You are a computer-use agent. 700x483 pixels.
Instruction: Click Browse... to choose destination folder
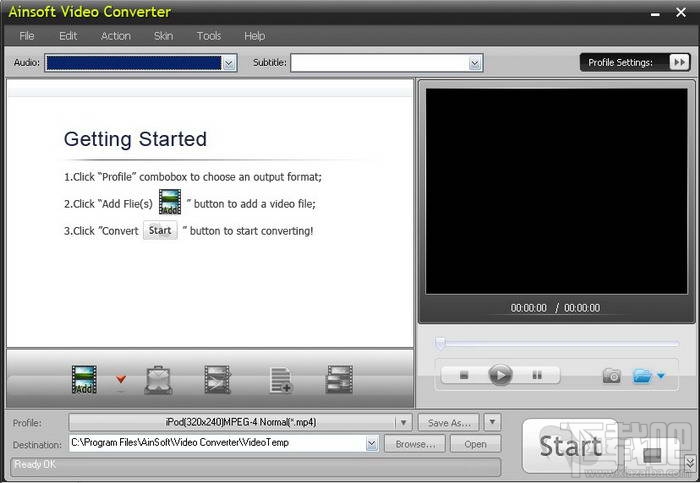coord(415,444)
